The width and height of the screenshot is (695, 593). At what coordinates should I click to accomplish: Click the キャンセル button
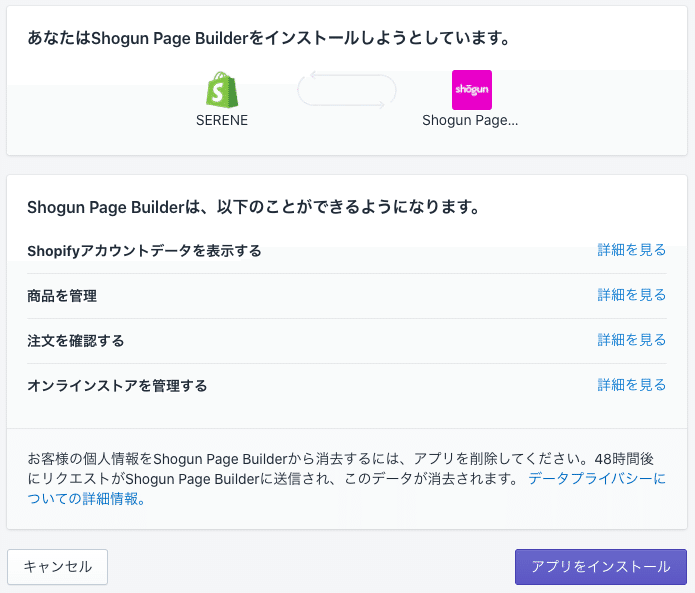57,567
